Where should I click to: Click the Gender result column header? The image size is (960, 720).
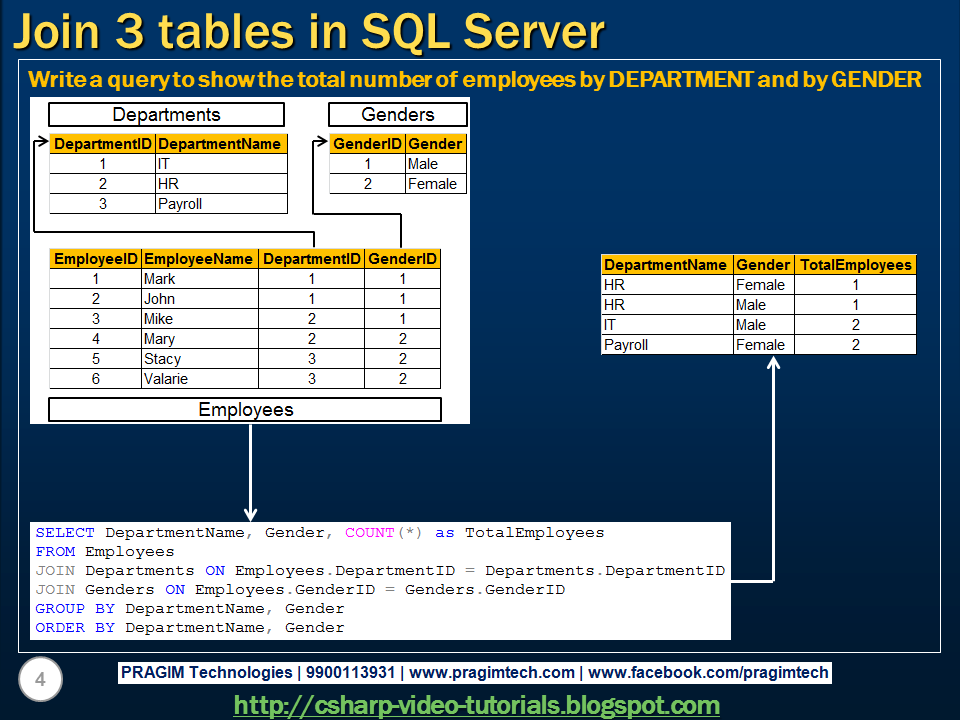(x=763, y=265)
